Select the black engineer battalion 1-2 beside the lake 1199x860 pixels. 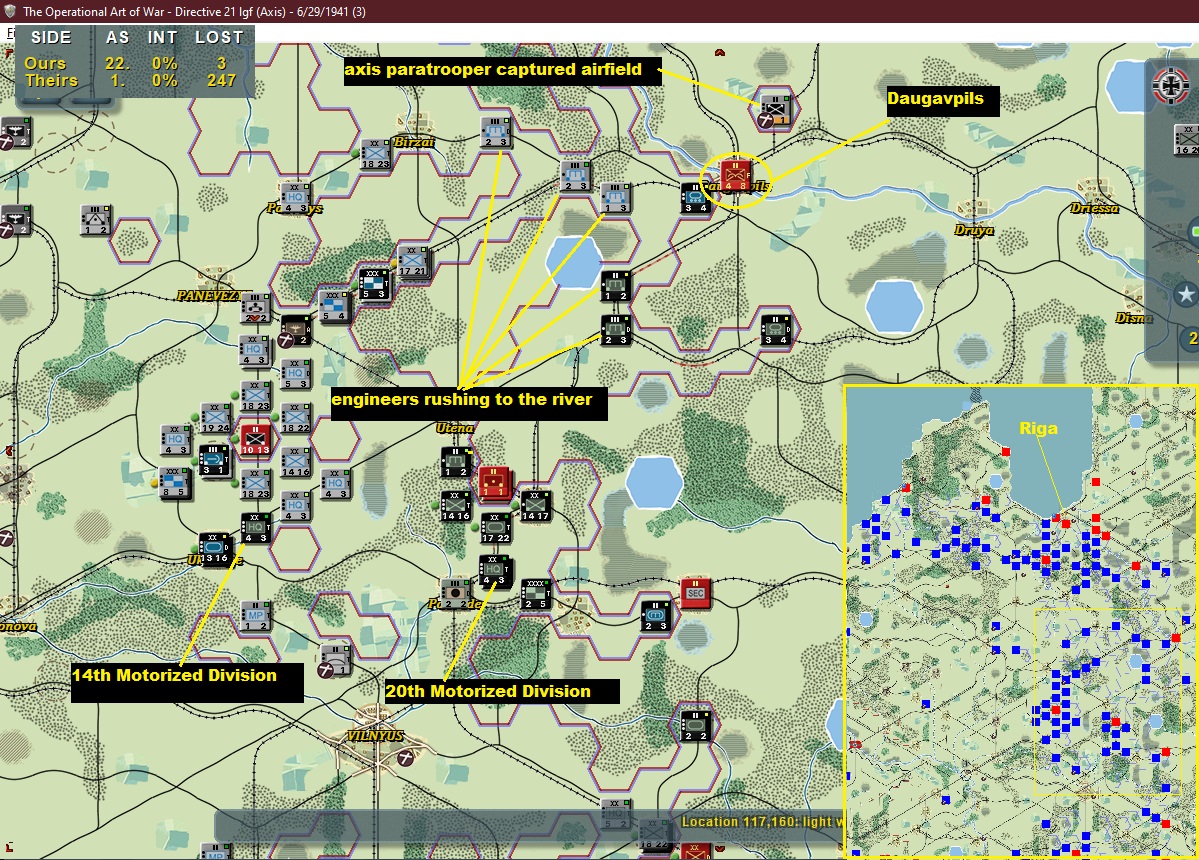pyautogui.click(x=616, y=286)
